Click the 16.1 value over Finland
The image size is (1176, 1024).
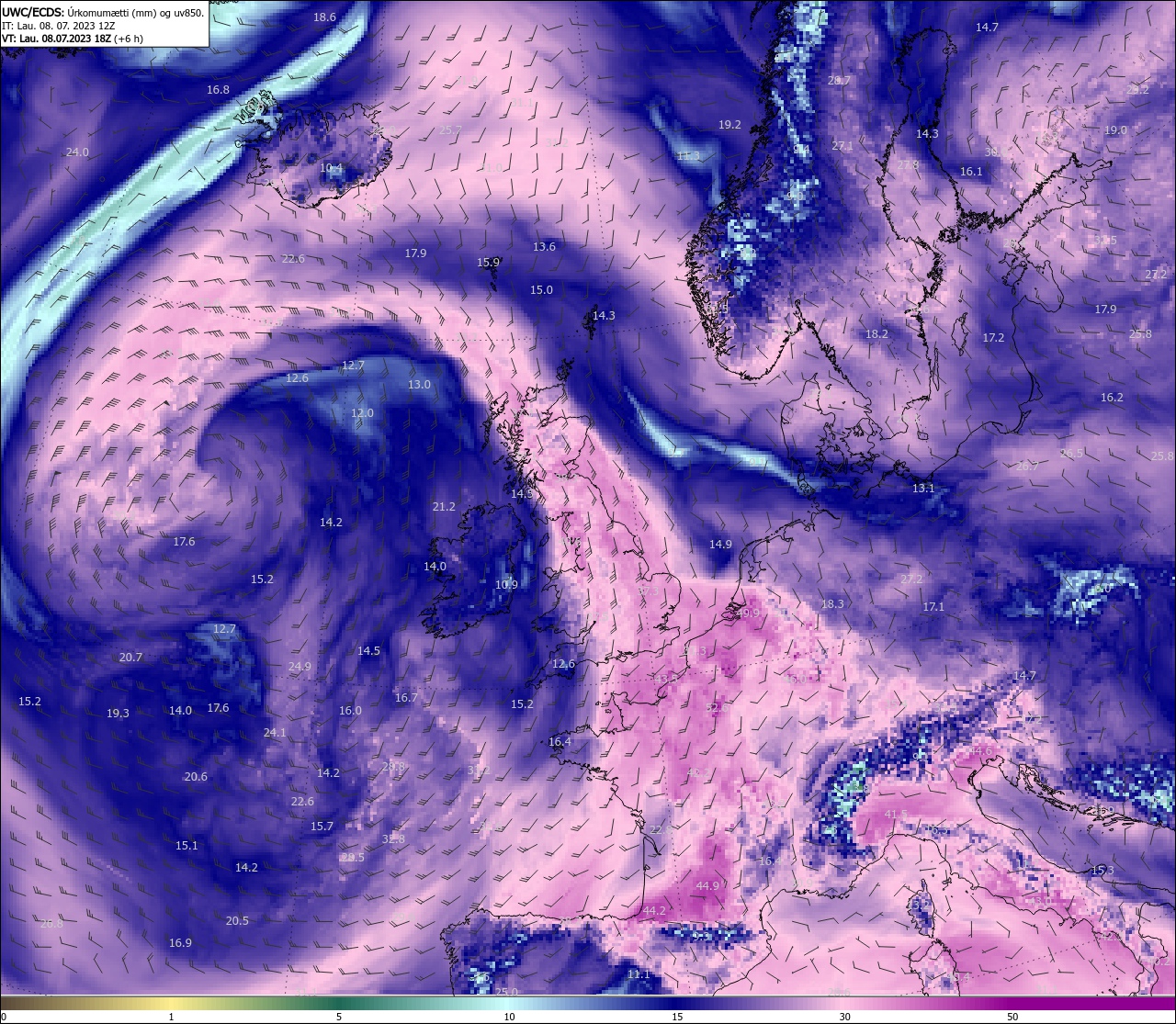(971, 172)
